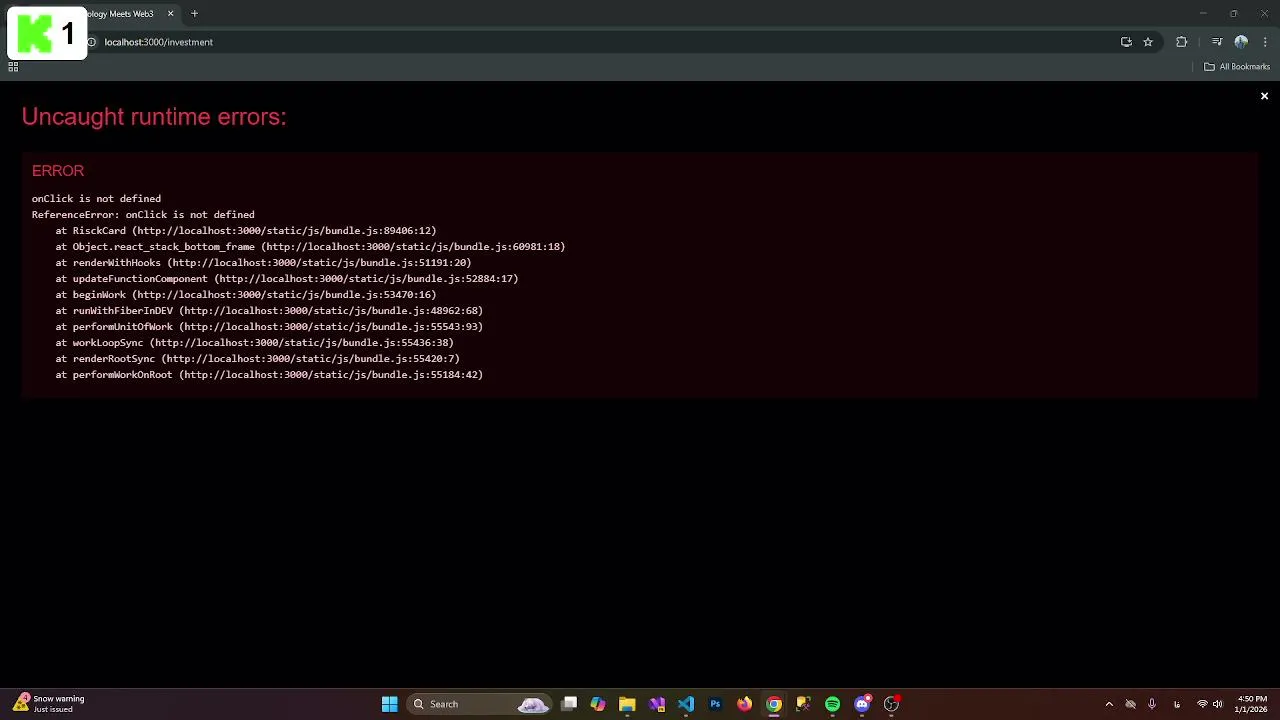The width and height of the screenshot is (1280, 720).
Task: Open the Chrome profile avatar
Action: tap(1241, 42)
